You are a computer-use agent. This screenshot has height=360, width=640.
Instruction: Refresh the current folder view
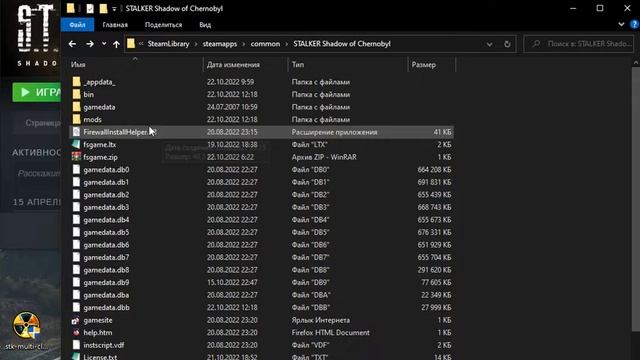[x=507, y=44]
